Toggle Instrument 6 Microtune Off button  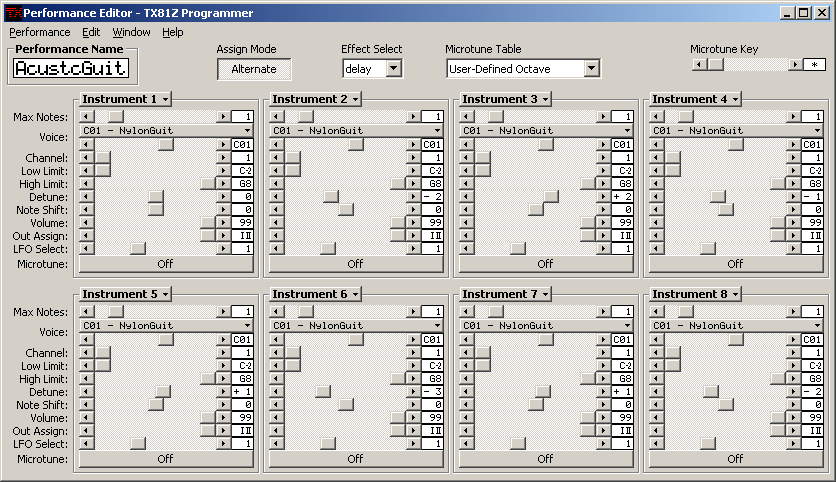356,459
